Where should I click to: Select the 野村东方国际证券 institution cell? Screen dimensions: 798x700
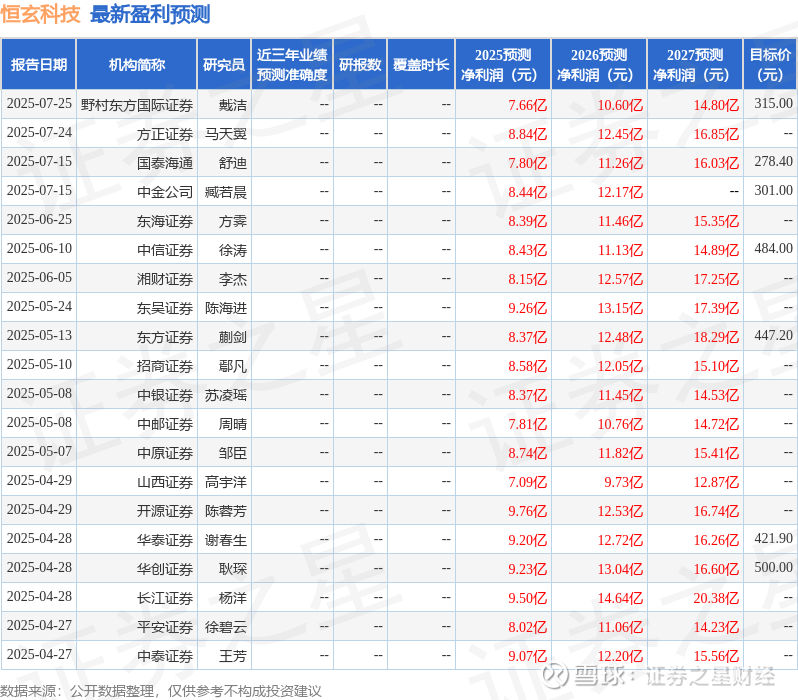(136, 105)
